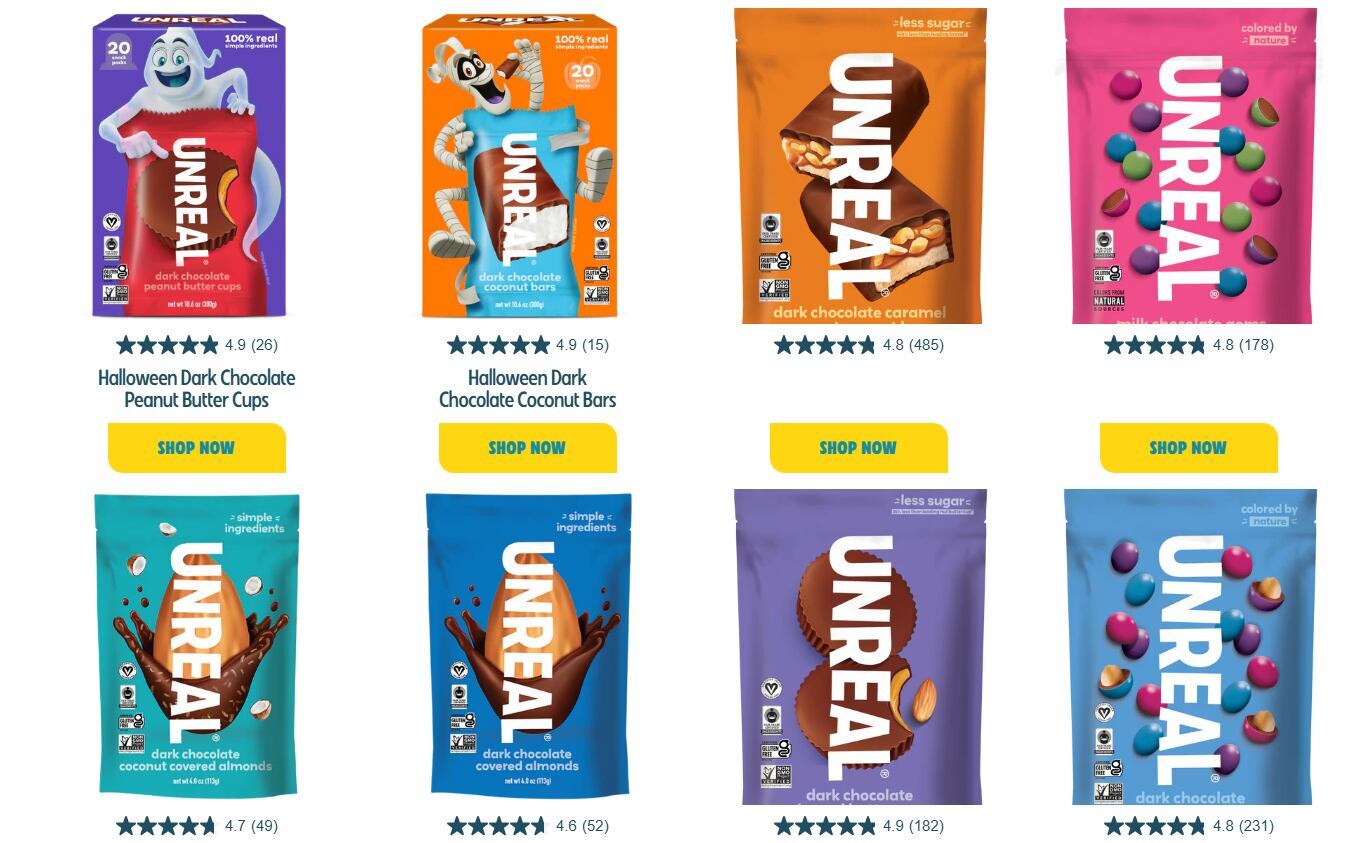This screenshot has height=843, width=1370.
Task: Open Halloween Dark Chocolate Coconut Bars title link
Action: coord(528,389)
